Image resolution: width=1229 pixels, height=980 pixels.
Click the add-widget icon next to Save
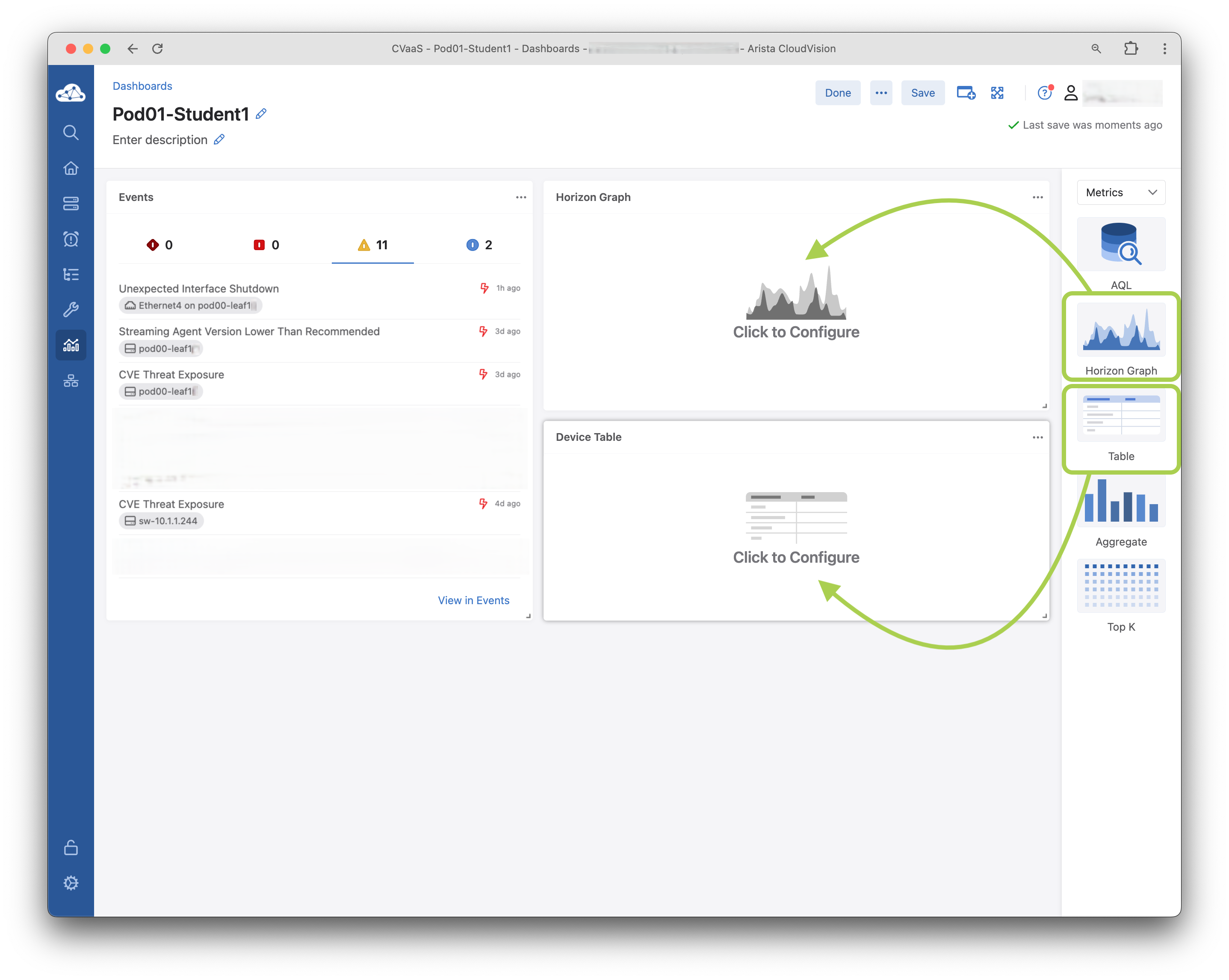pos(965,93)
